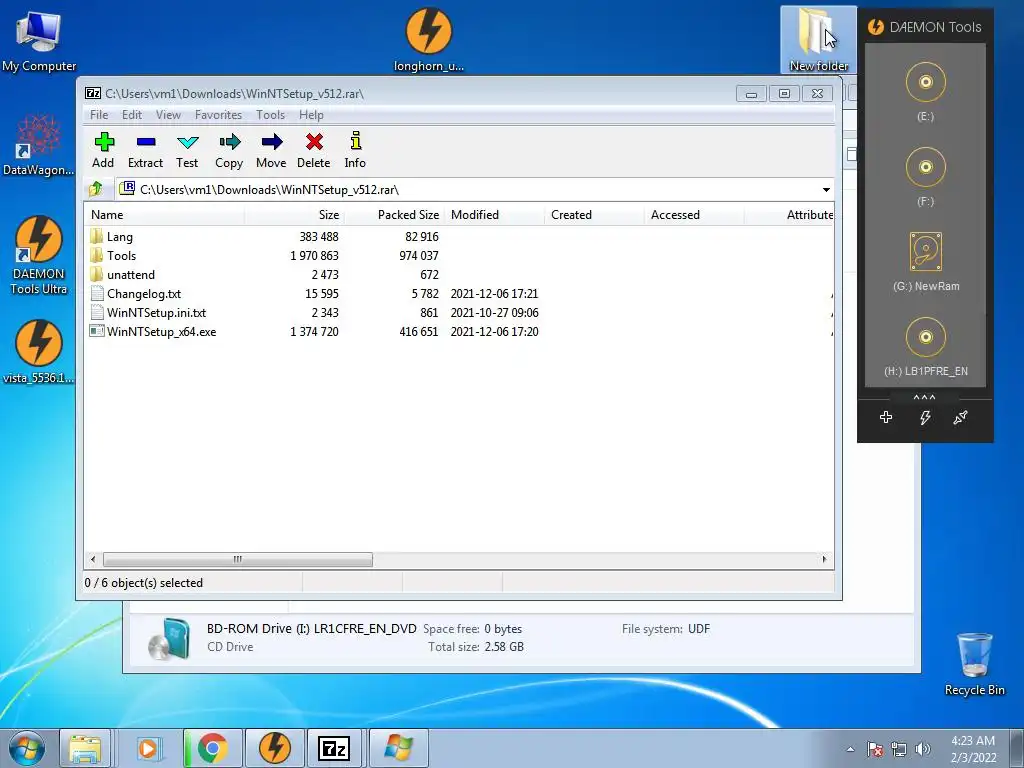Sort by Accessed column header
Image resolution: width=1024 pixels, height=768 pixels.
pos(694,215)
